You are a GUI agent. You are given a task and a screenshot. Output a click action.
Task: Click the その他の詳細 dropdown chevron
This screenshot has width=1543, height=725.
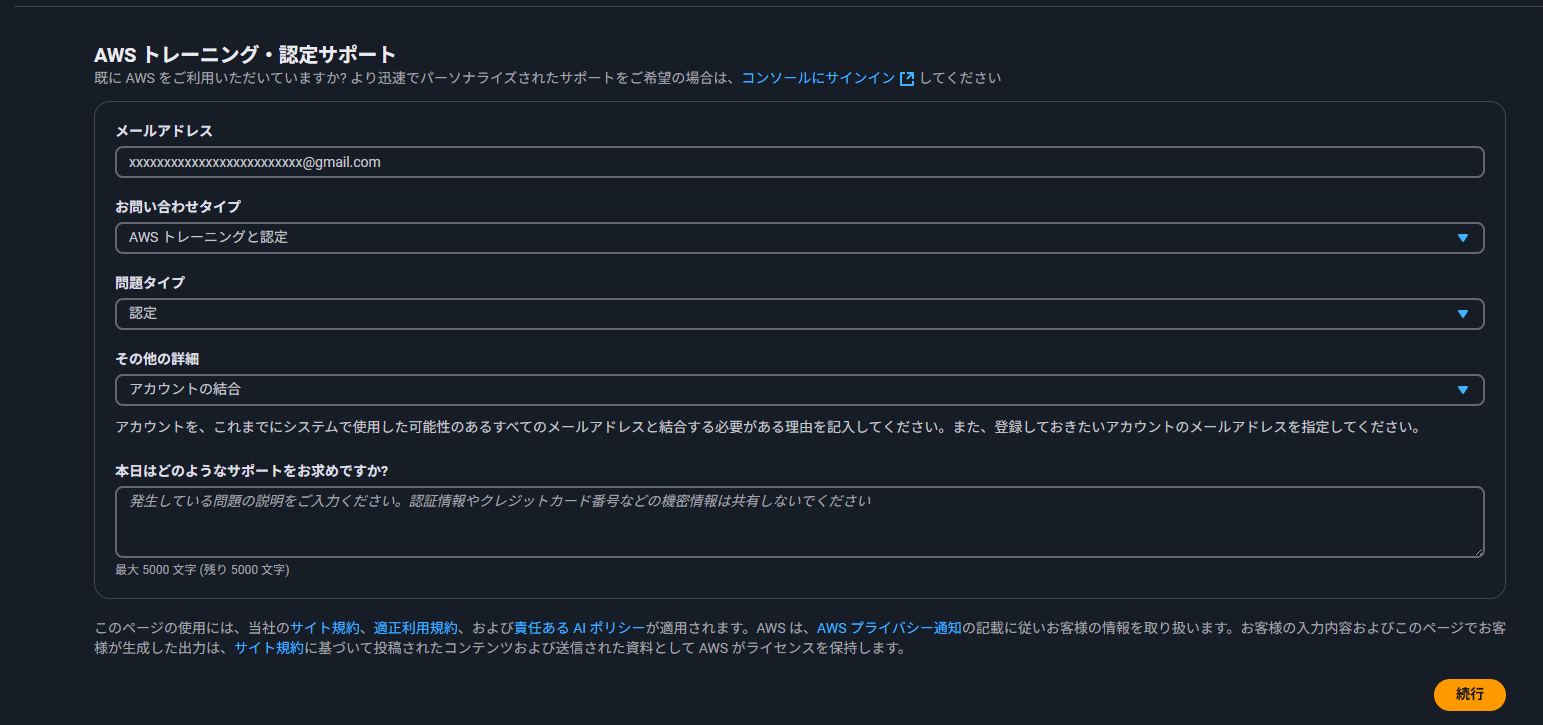click(x=1463, y=390)
